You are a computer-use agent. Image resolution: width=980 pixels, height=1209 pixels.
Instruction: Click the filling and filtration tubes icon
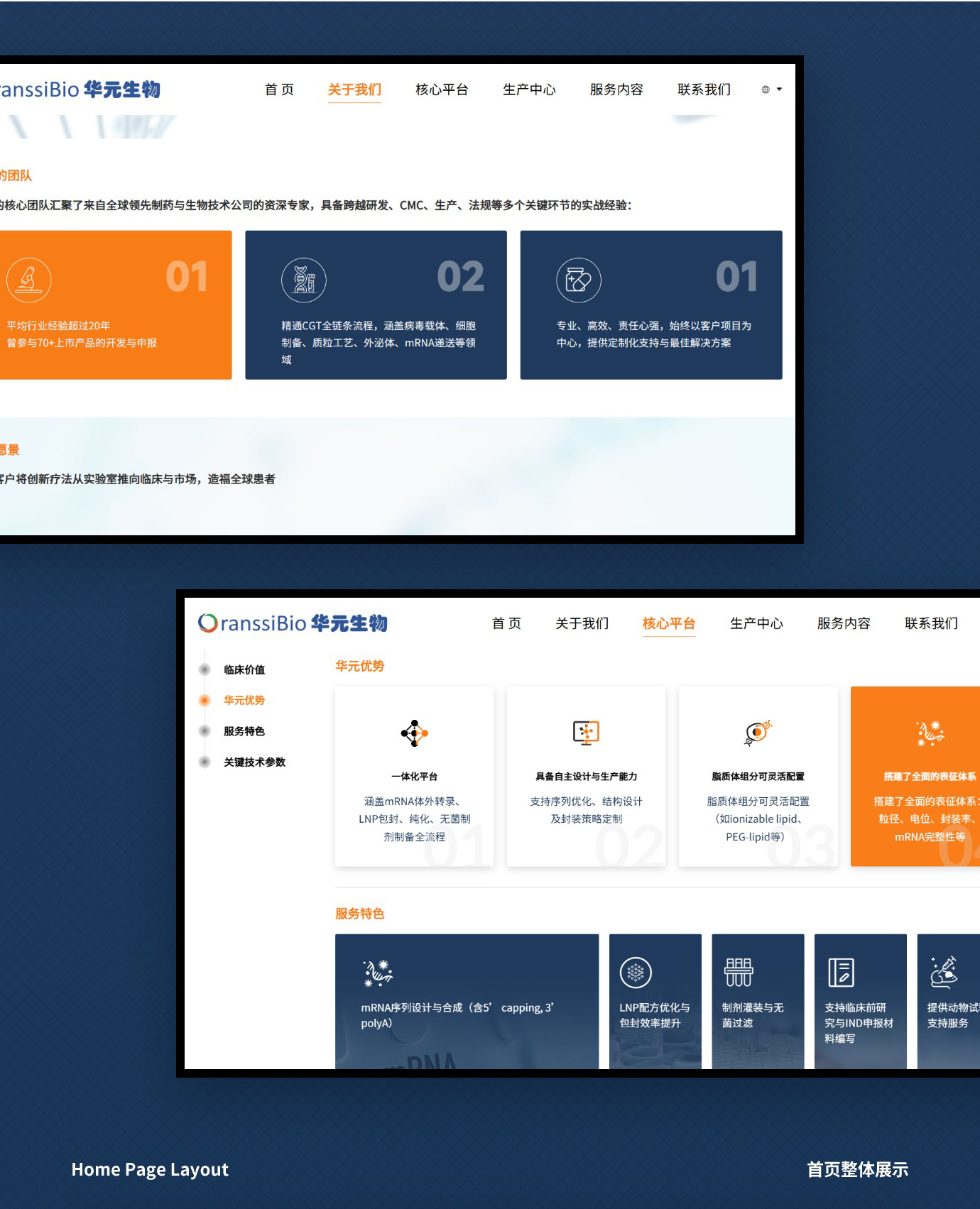739,973
